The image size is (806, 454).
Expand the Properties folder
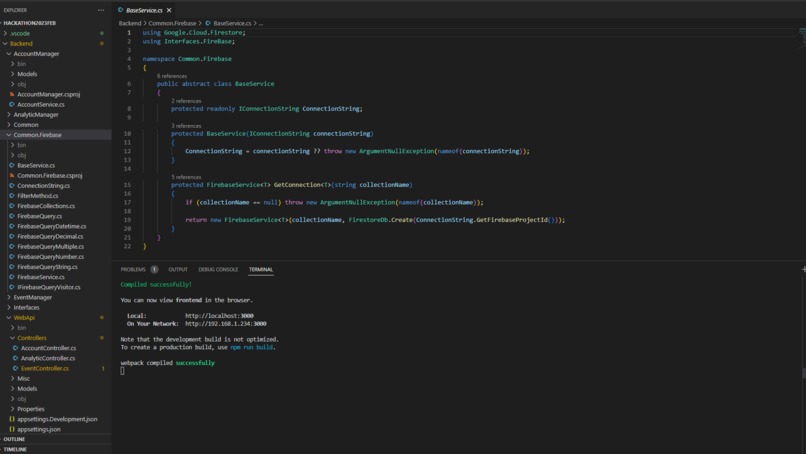(x=30, y=409)
